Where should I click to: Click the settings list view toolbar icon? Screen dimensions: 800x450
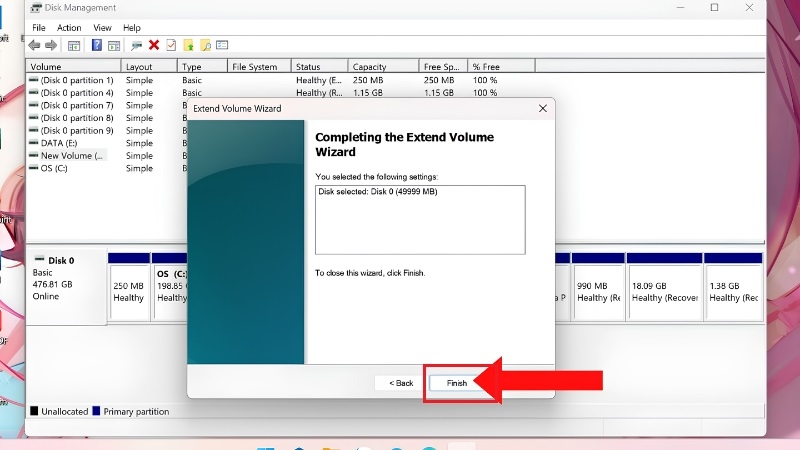tap(222, 45)
